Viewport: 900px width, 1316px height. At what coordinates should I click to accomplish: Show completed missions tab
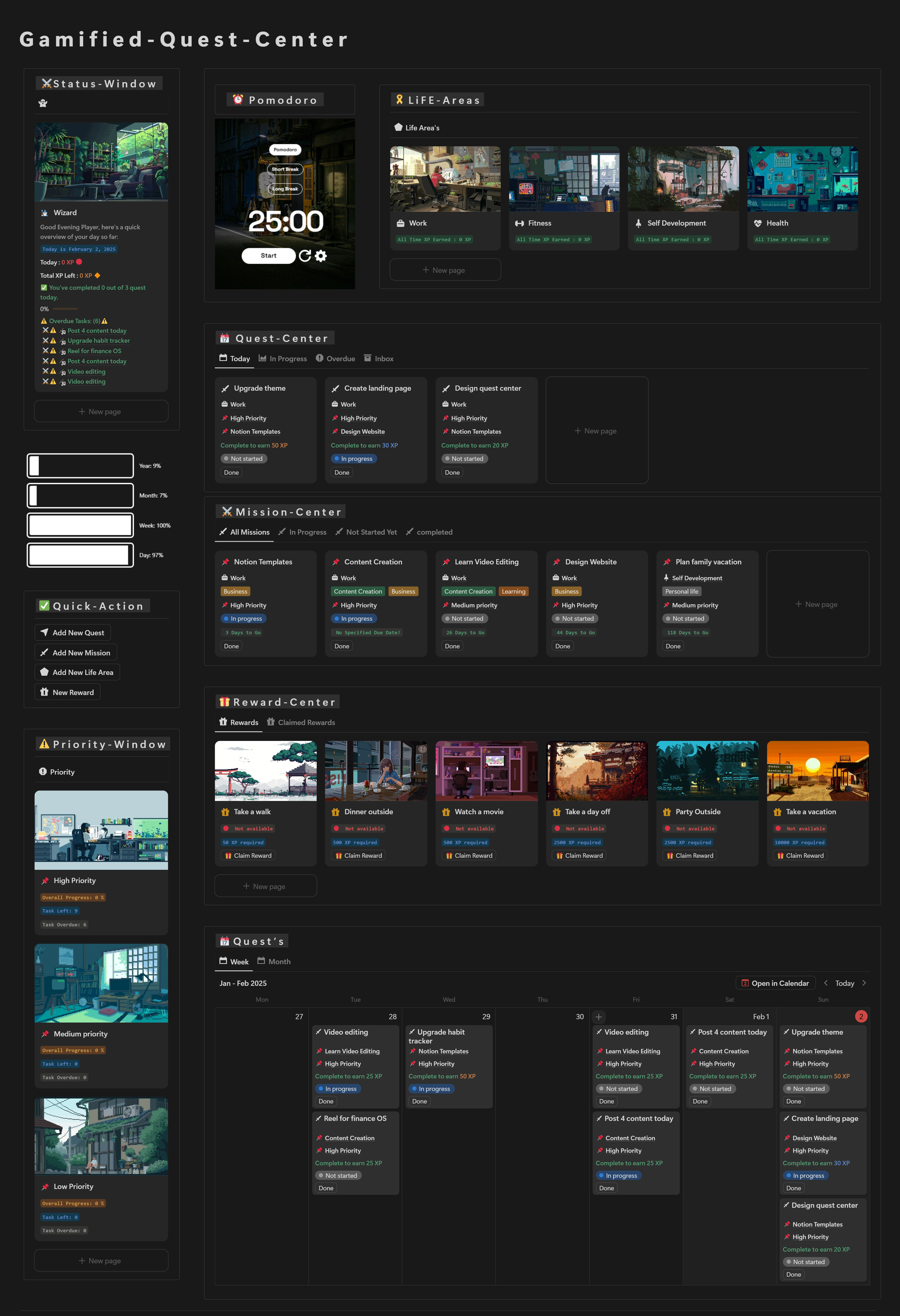click(429, 532)
